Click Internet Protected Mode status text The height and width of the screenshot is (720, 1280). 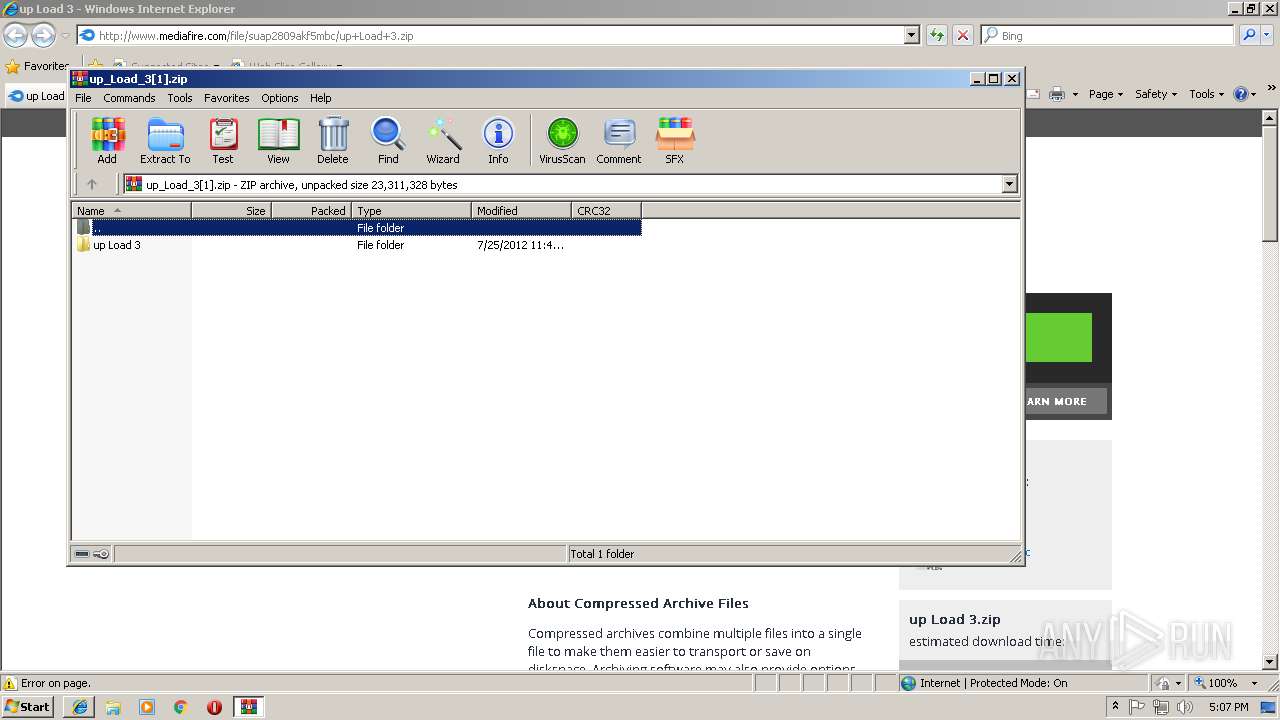[x=993, y=683]
